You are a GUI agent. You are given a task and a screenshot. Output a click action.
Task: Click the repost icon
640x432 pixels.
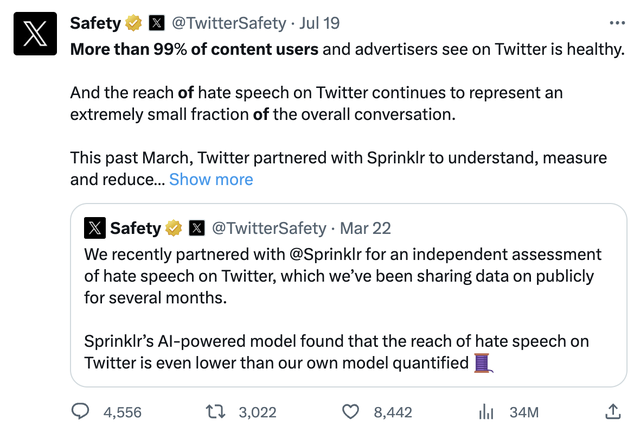[214, 411]
